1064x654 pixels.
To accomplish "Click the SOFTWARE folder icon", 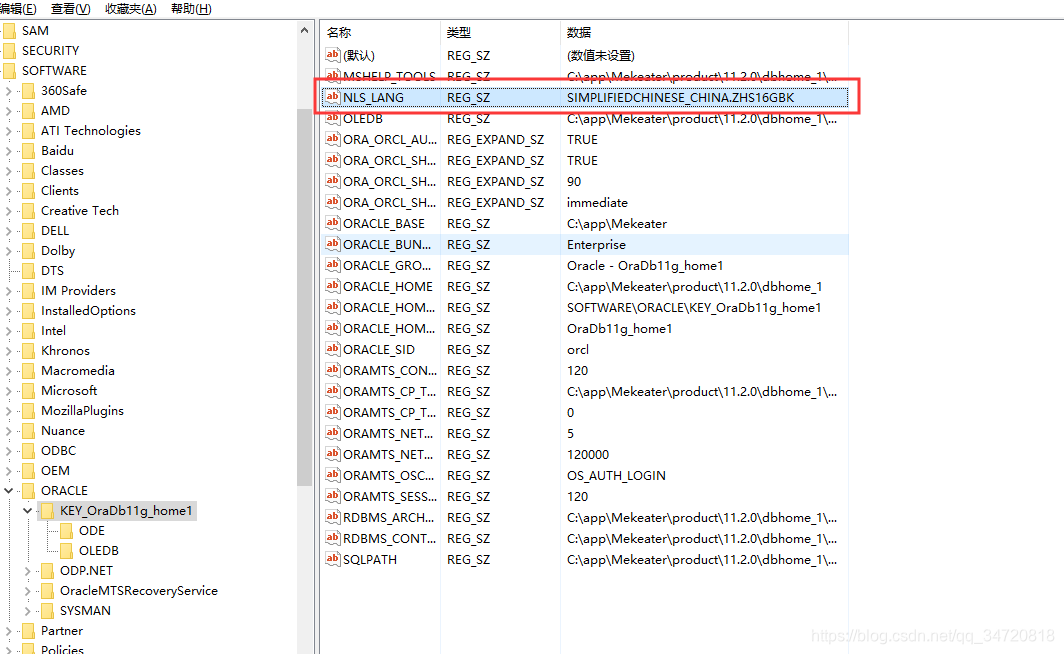I will pyautogui.click(x=9, y=71).
